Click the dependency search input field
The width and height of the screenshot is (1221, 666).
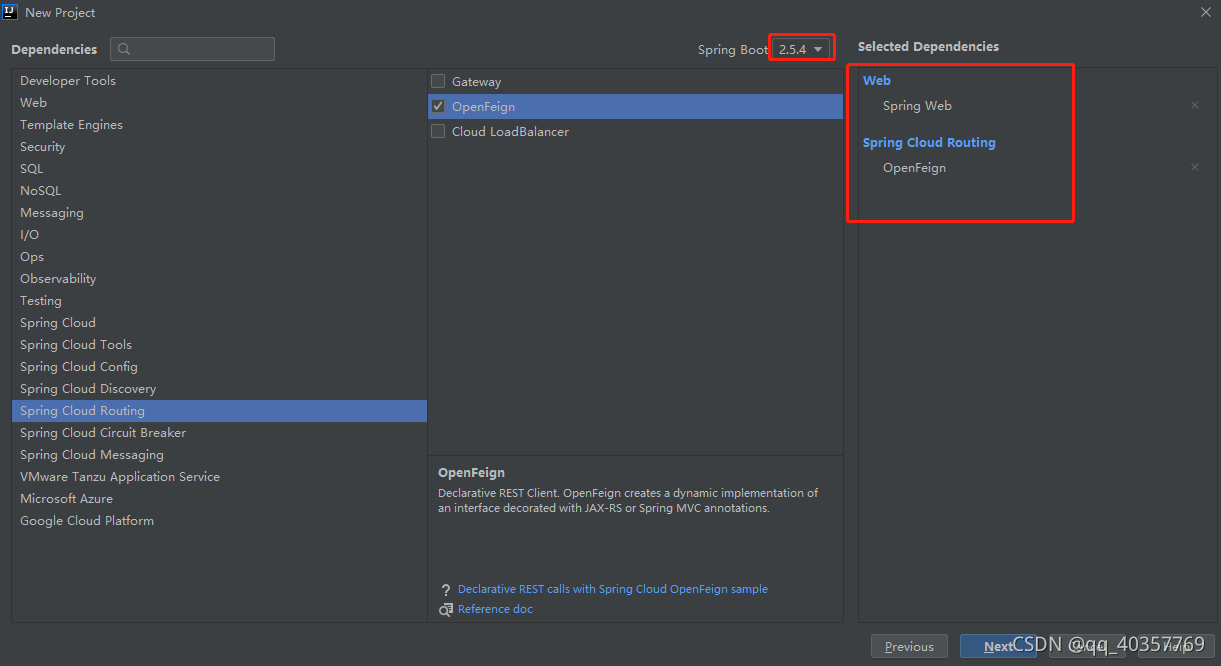(192, 49)
